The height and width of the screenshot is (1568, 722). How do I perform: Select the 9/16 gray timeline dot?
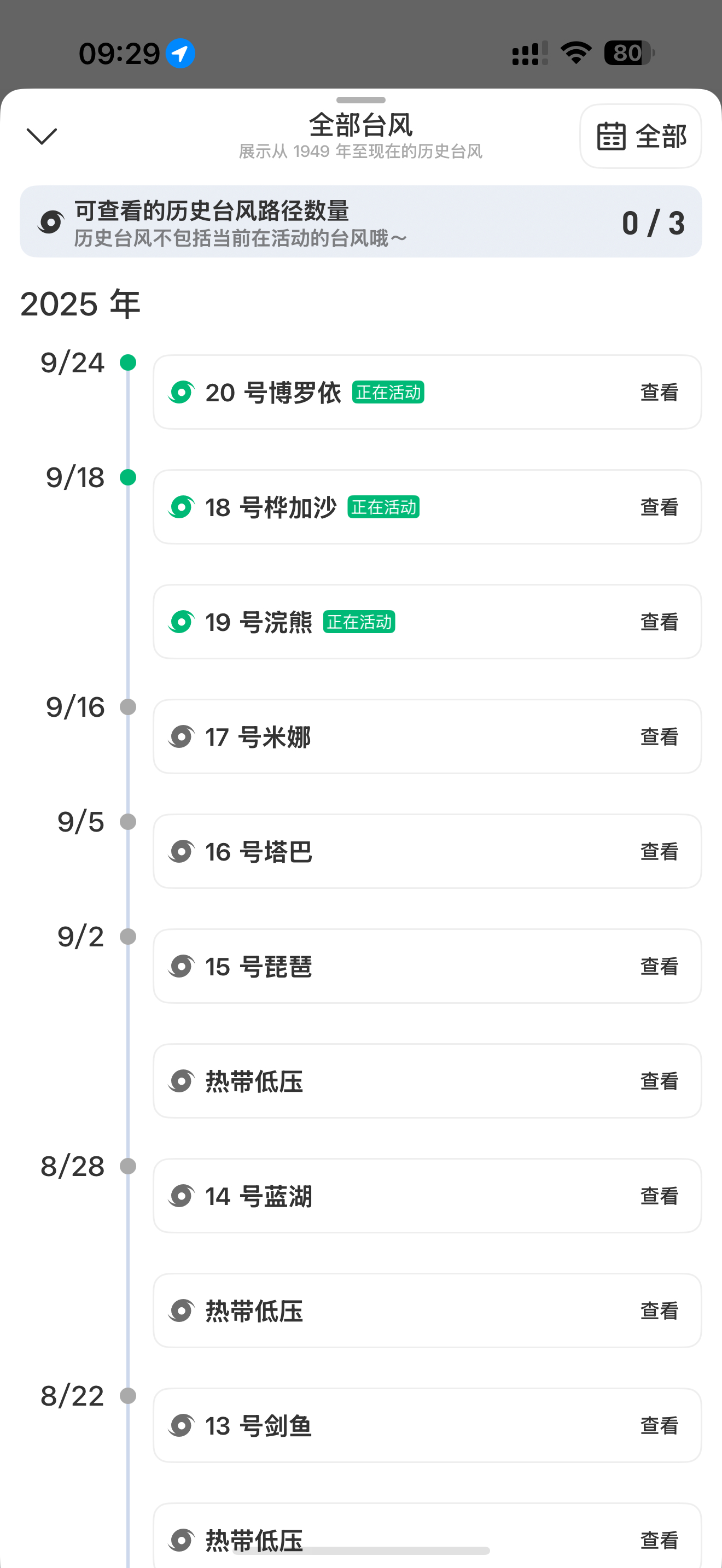point(128,707)
